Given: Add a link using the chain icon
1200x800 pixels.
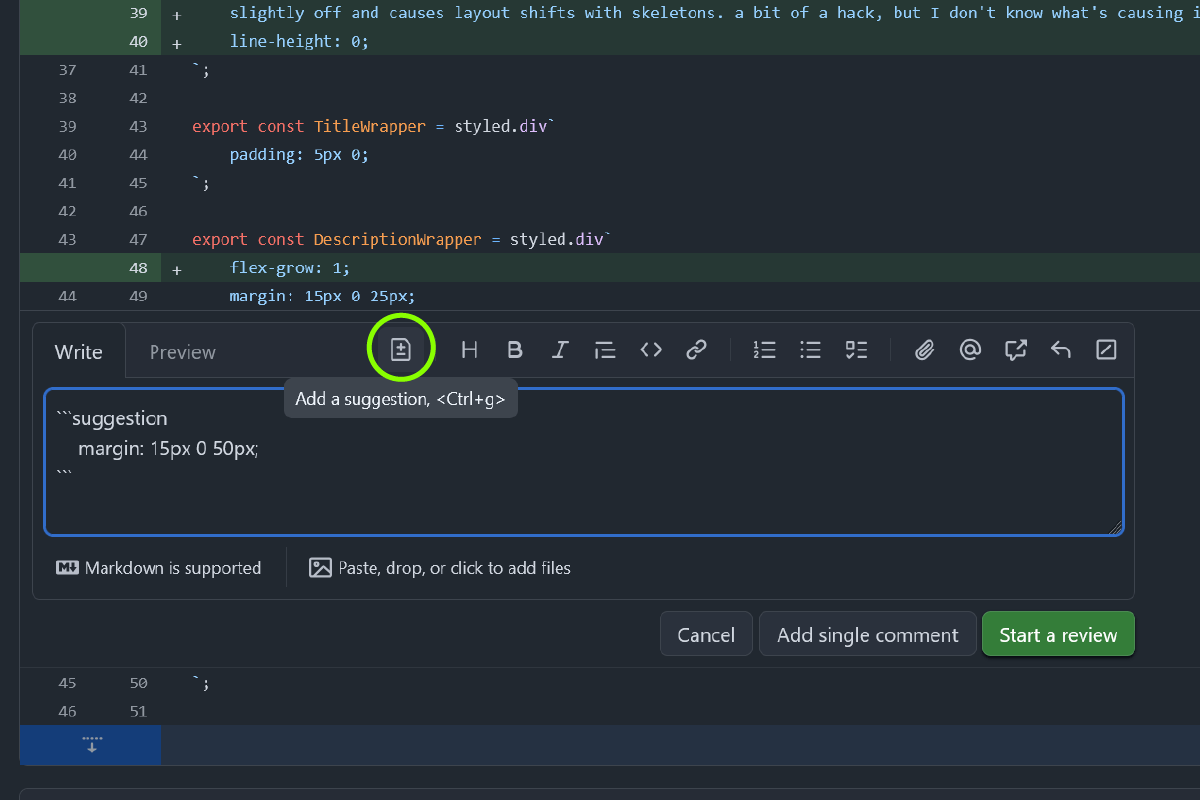Looking at the screenshot, I should [696, 349].
